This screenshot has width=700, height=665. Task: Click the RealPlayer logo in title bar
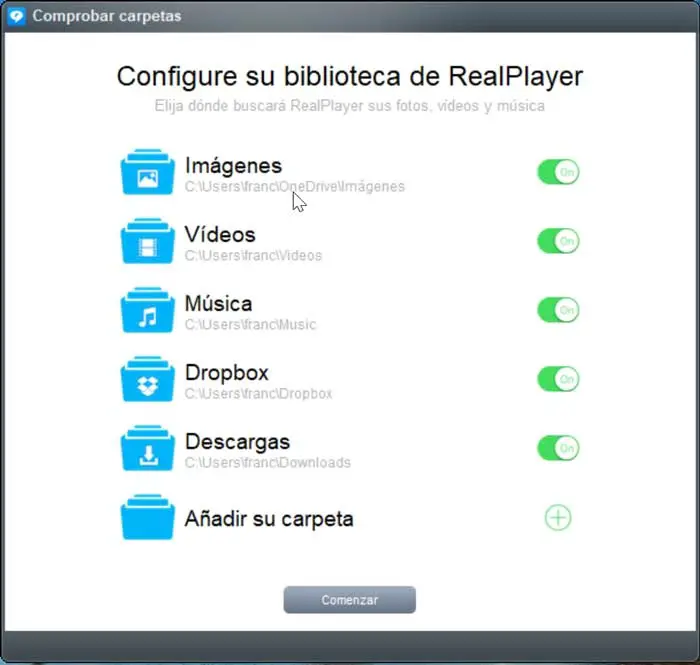pos(17,17)
